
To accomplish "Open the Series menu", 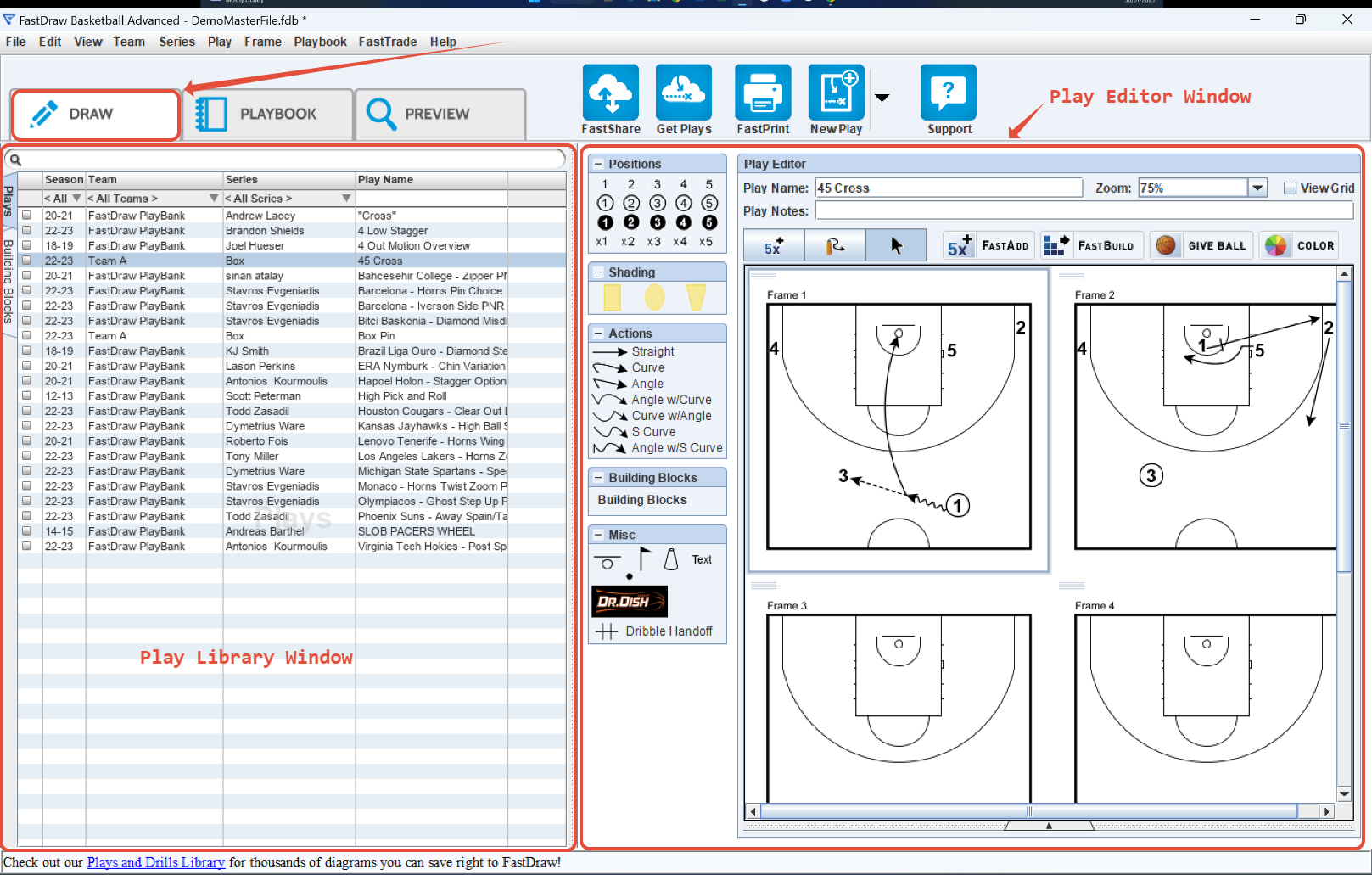I will 177,42.
